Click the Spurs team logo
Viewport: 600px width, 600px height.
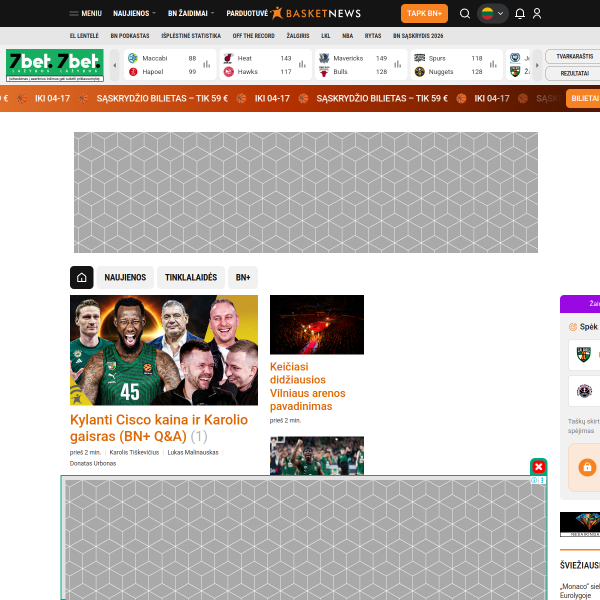(419, 58)
